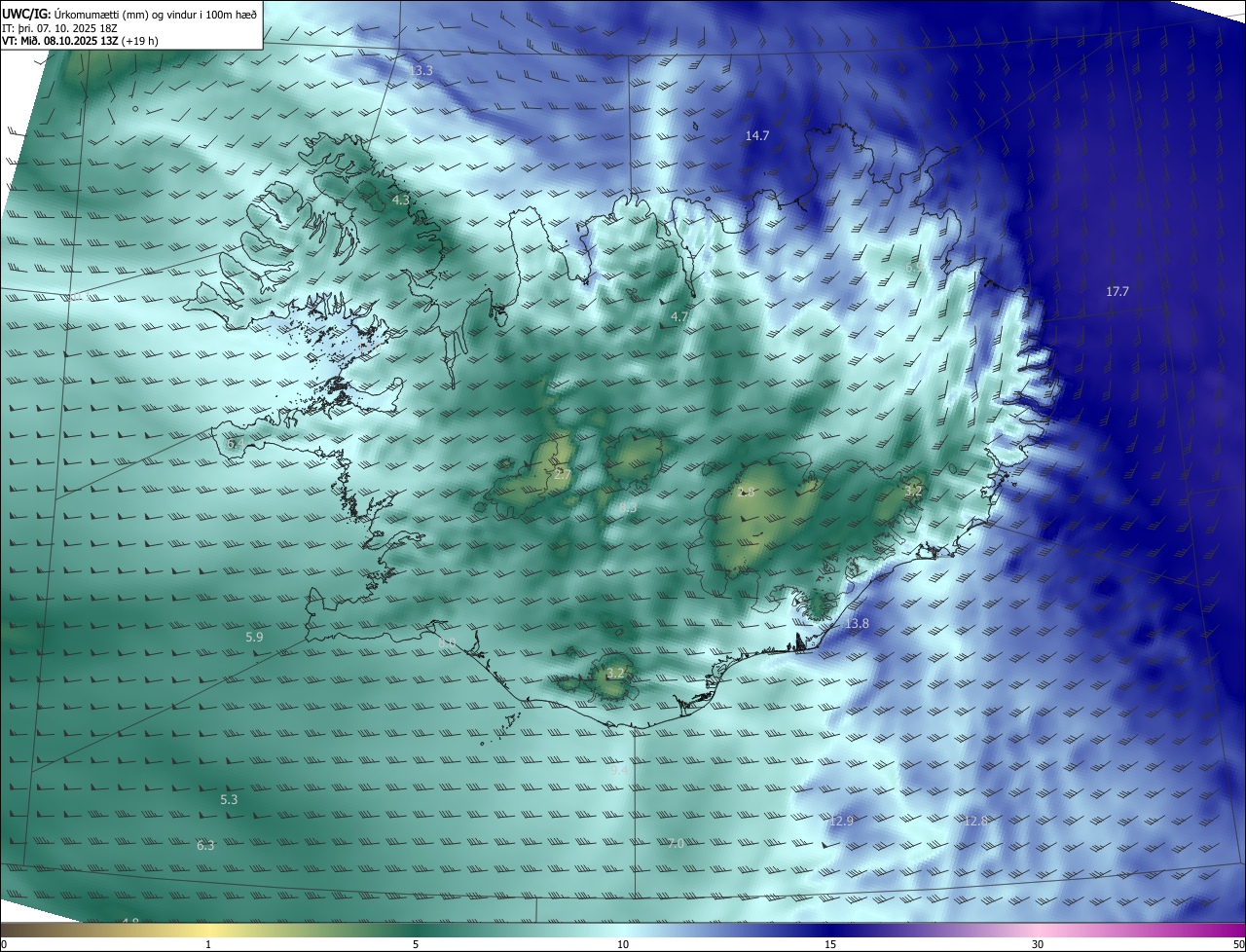Click the 8.0 value on the southwest coast
This screenshot has height=952, width=1246.
click(x=446, y=643)
